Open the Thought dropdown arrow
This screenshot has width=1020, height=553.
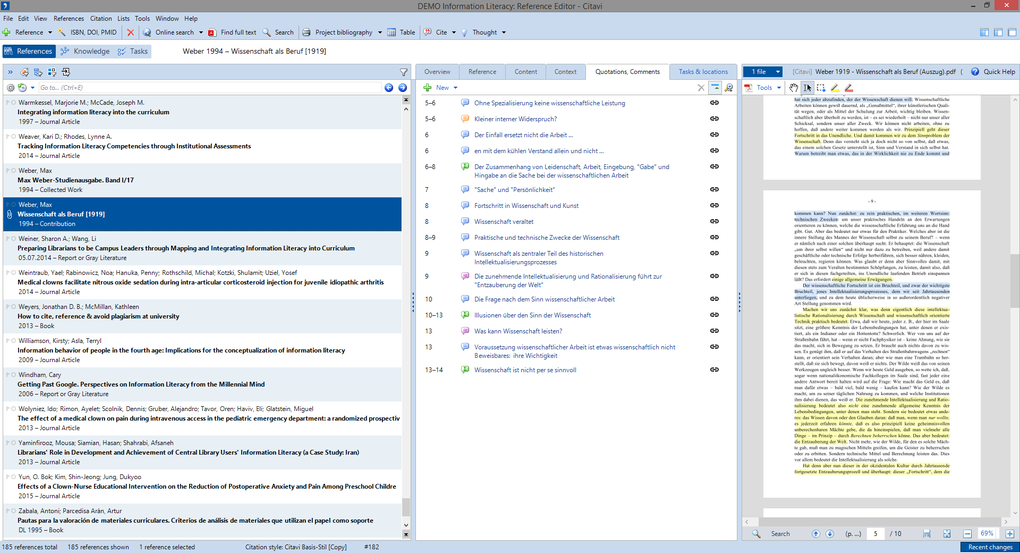pyautogui.click(x=503, y=32)
